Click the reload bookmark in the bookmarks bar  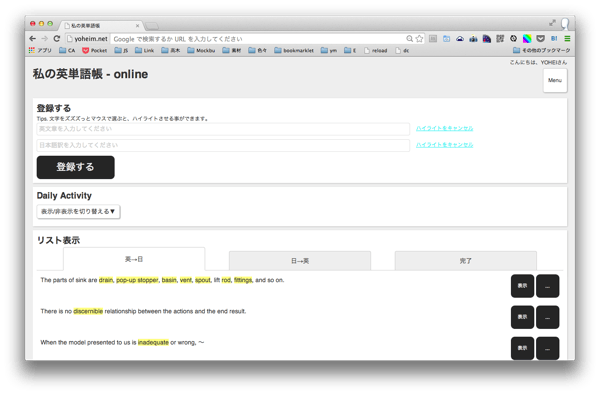(376, 50)
